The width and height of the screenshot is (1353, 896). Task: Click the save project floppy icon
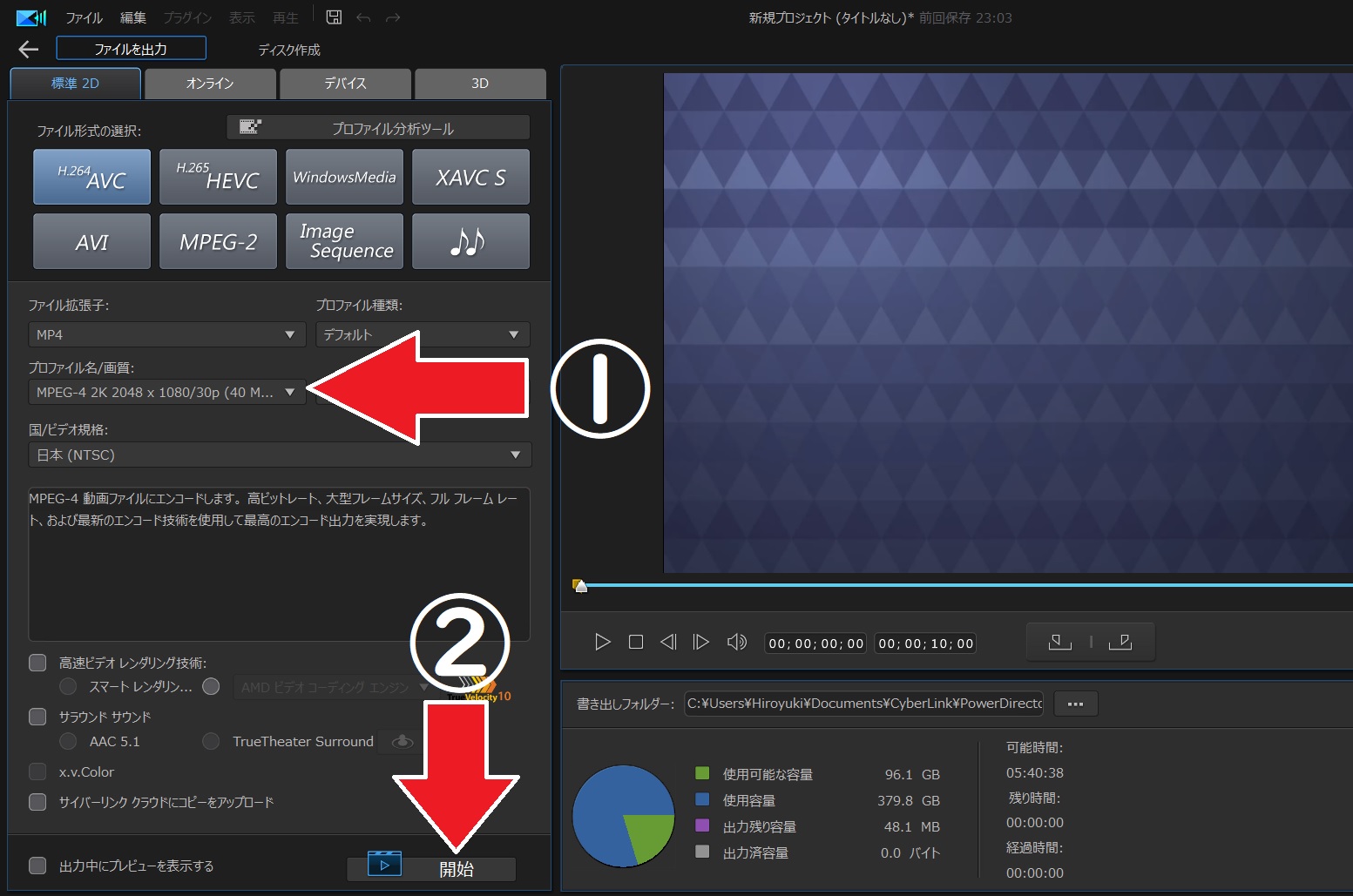(334, 17)
